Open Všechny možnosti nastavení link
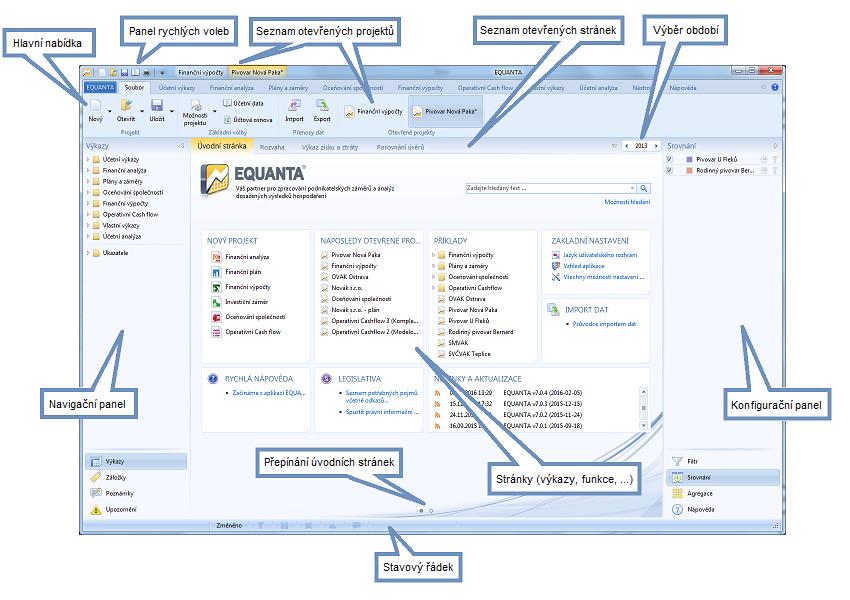Screen dimensions: 850x600 coord(603,277)
